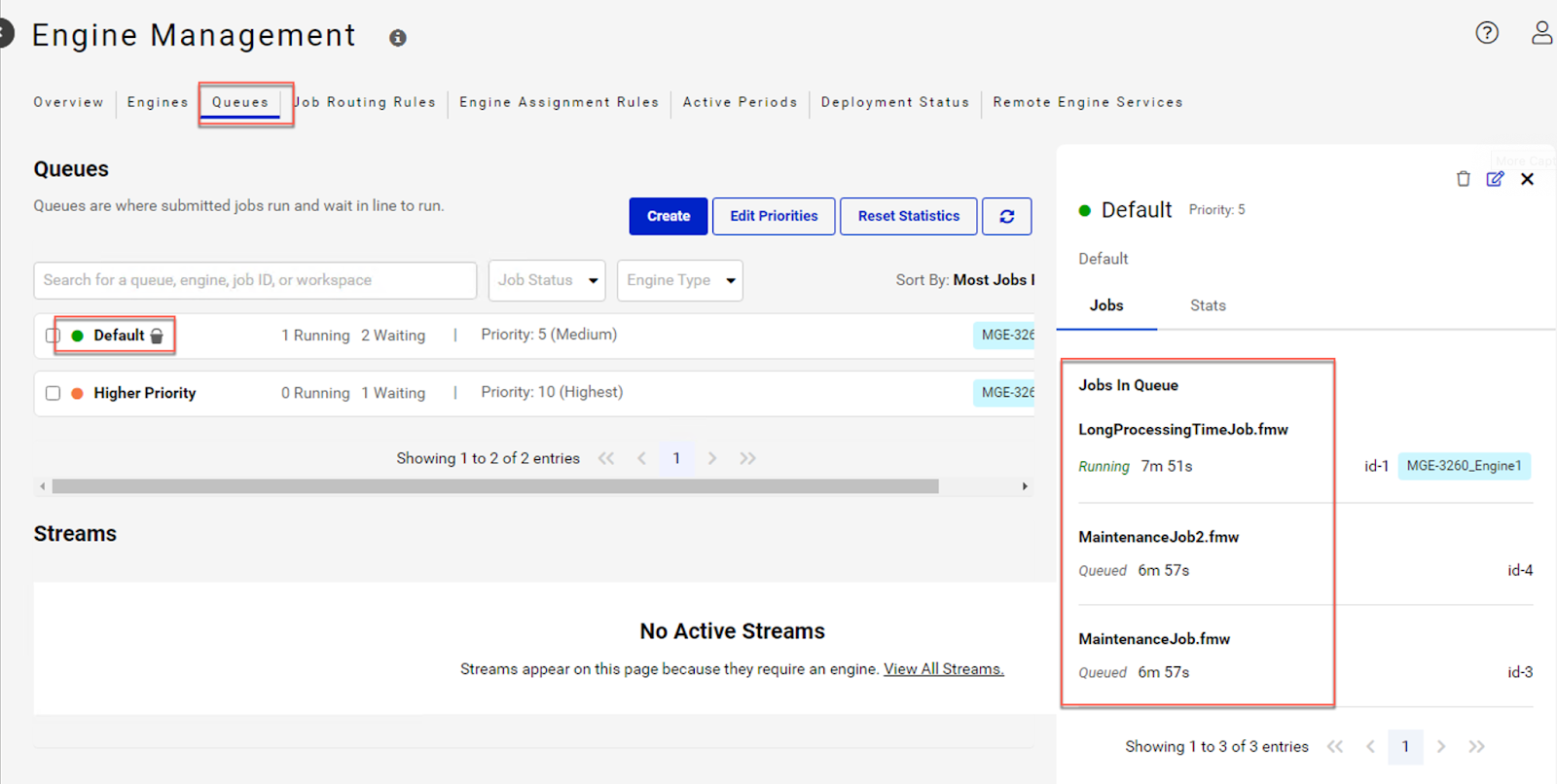
Task: Open the help question mark icon
Action: coord(1487,33)
